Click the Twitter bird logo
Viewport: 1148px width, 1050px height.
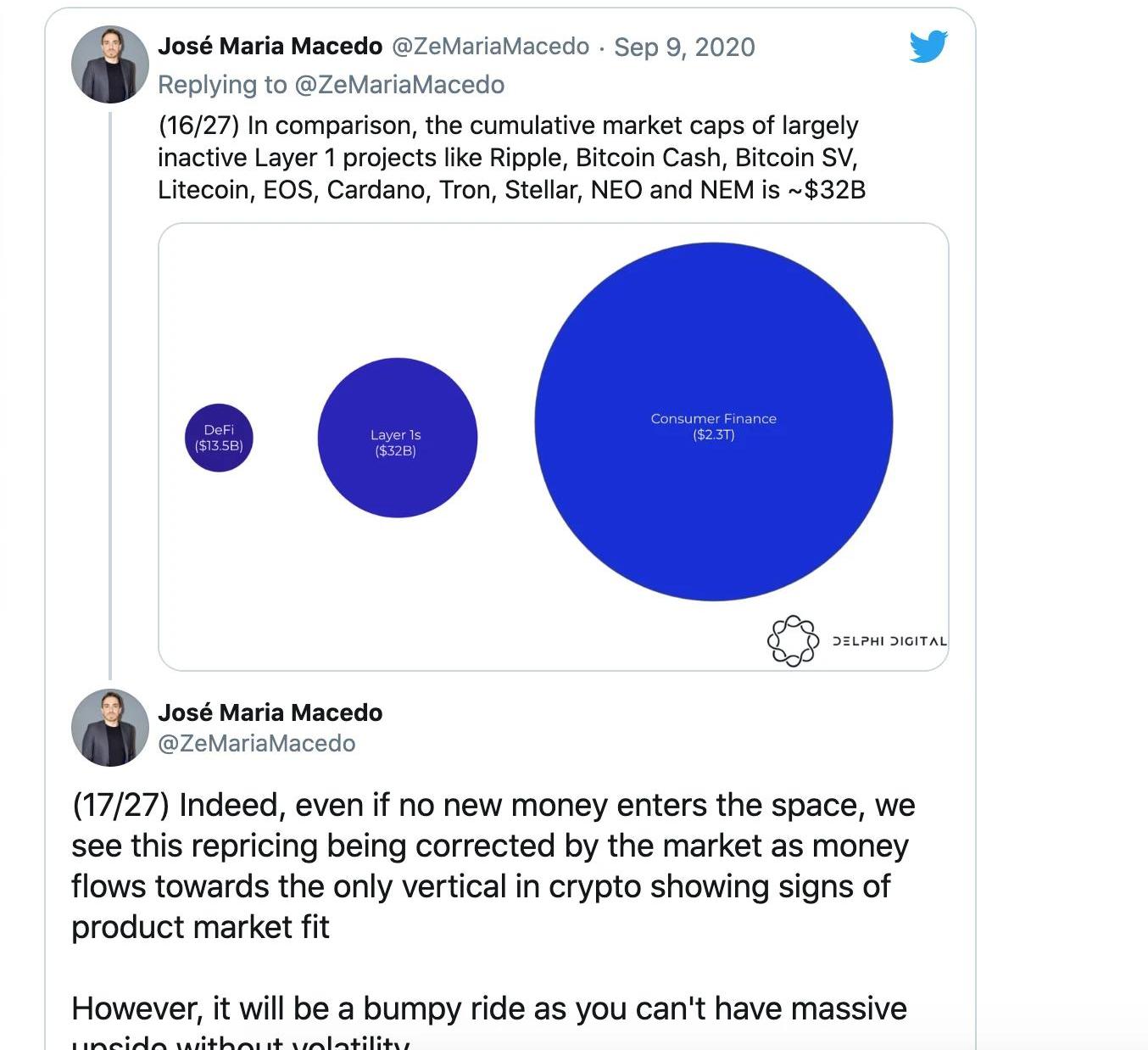click(928, 47)
